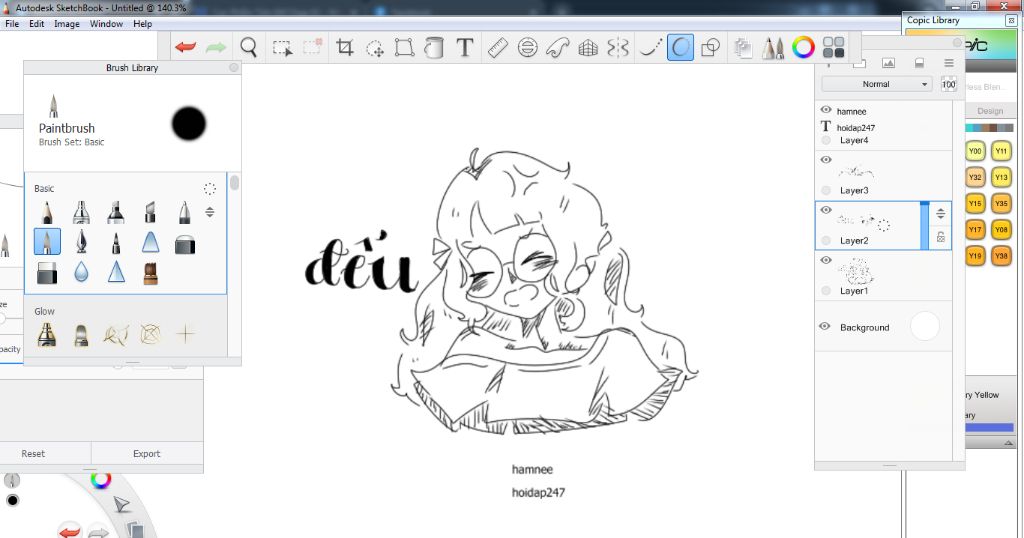
Task: Click the Reset button
Action: point(33,453)
